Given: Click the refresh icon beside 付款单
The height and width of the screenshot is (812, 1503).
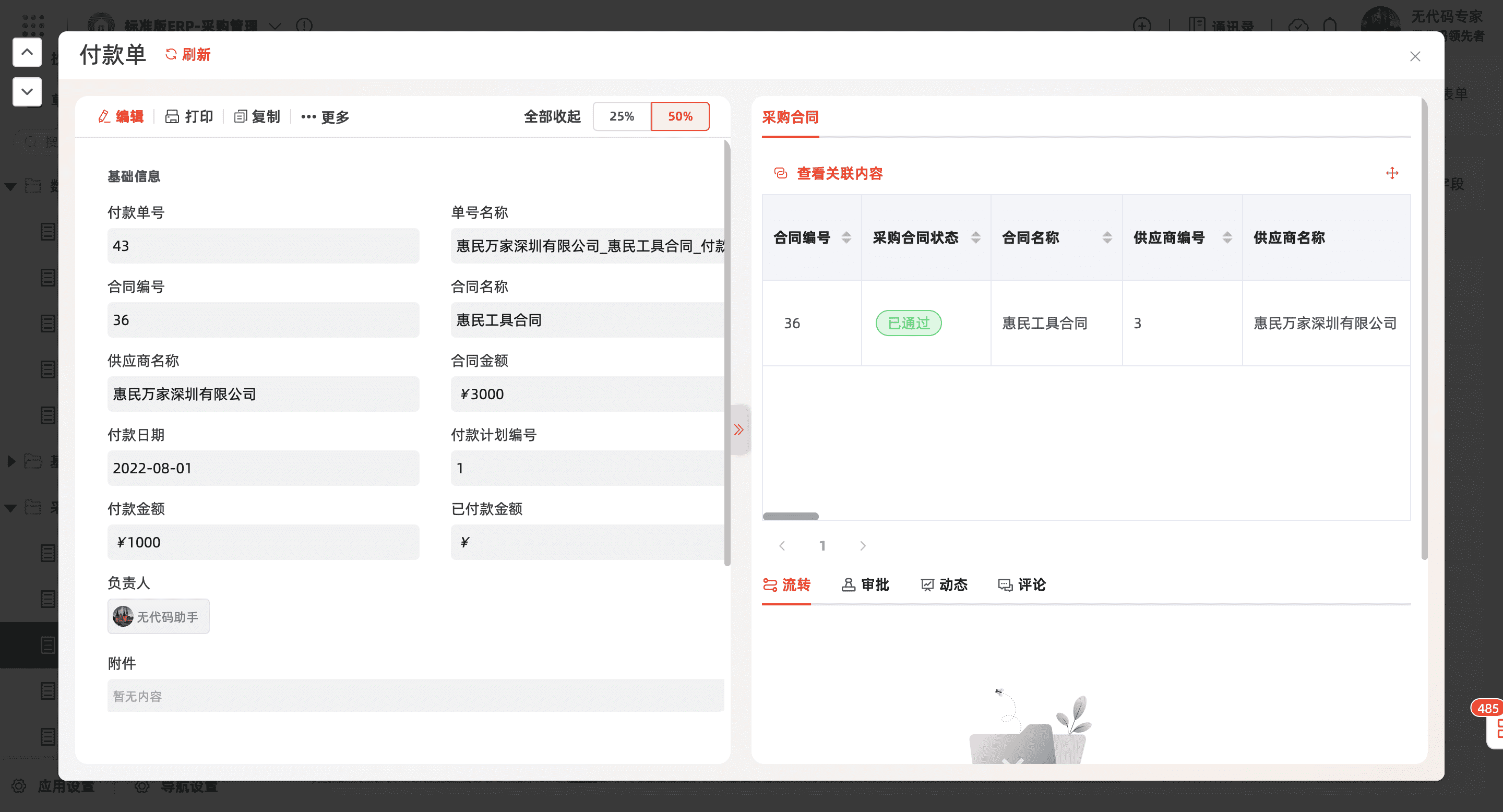Looking at the screenshot, I should click(170, 54).
